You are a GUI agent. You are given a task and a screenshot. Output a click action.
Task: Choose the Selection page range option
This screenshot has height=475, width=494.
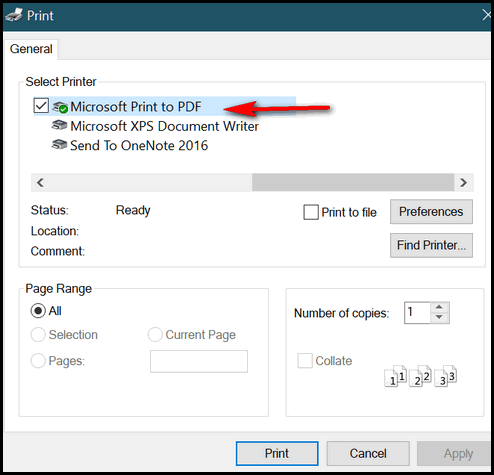[38, 334]
